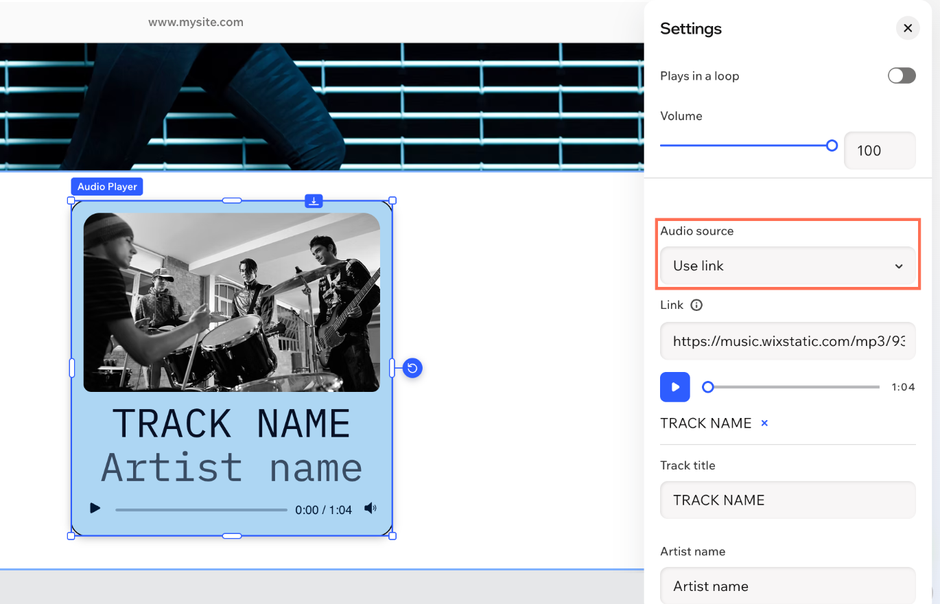Click the Volume value field showing 100
The image size is (940, 604).
click(x=879, y=150)
